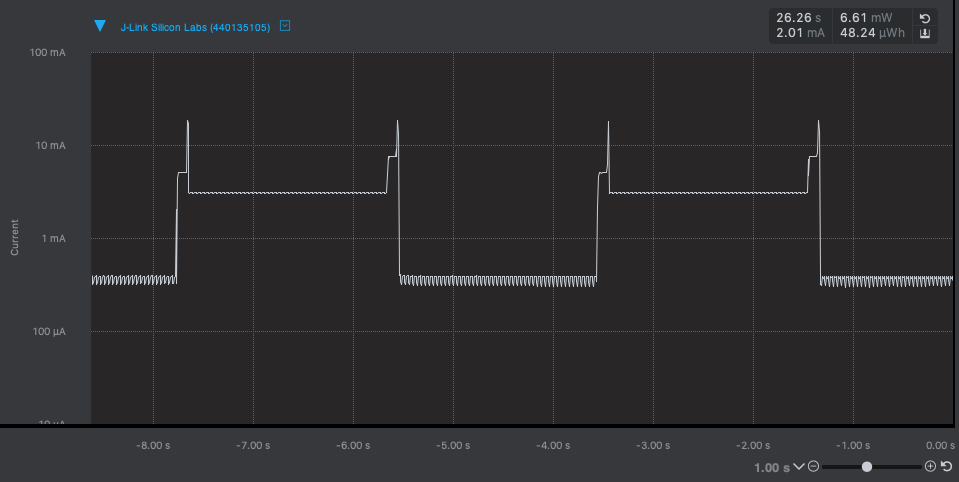Reset the energy statistics counters
Image resolution: width=959 pixels, height=482 pixels.
925,18
